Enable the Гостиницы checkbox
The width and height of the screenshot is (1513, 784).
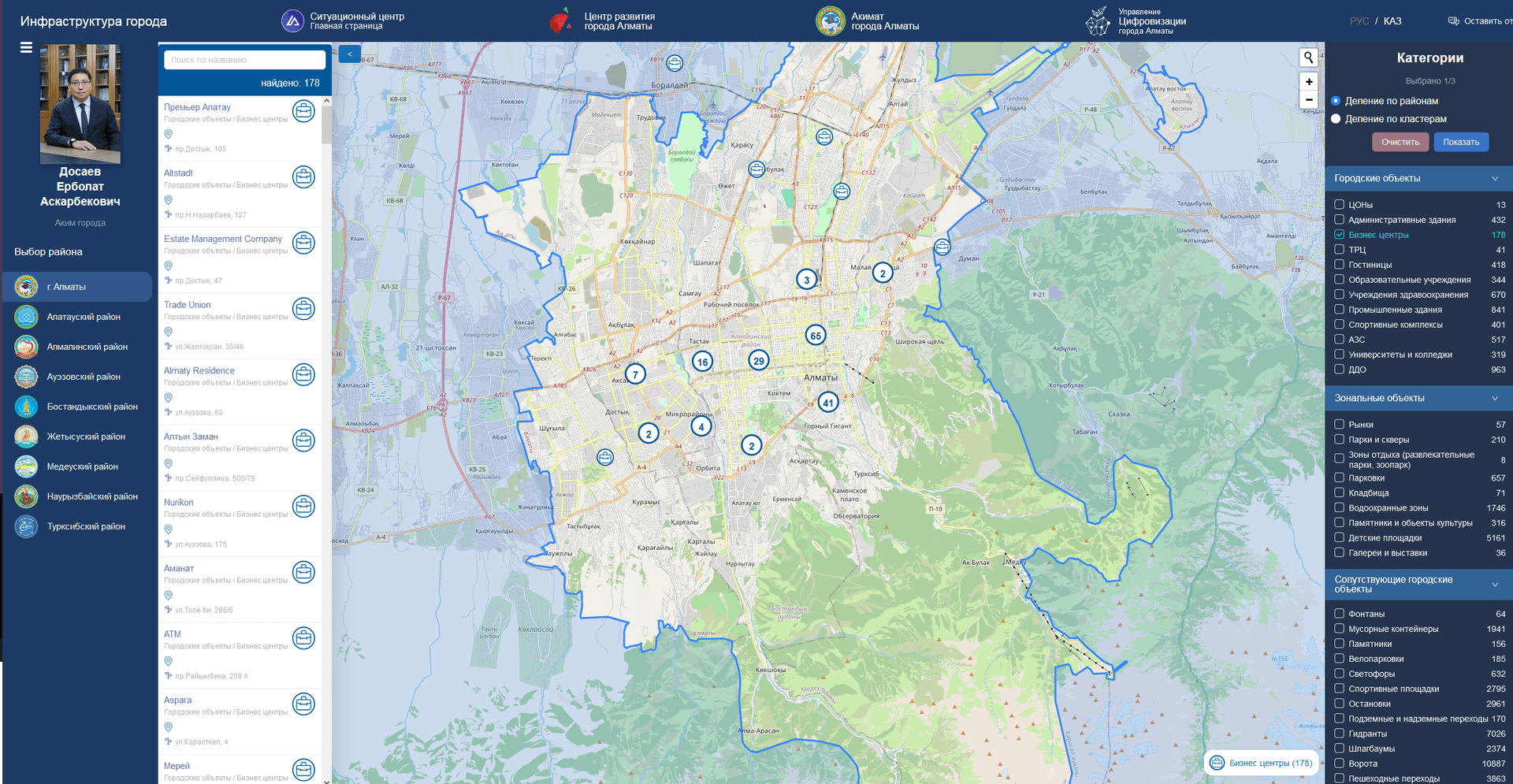pyautogui.click(x=1339, y=264)
